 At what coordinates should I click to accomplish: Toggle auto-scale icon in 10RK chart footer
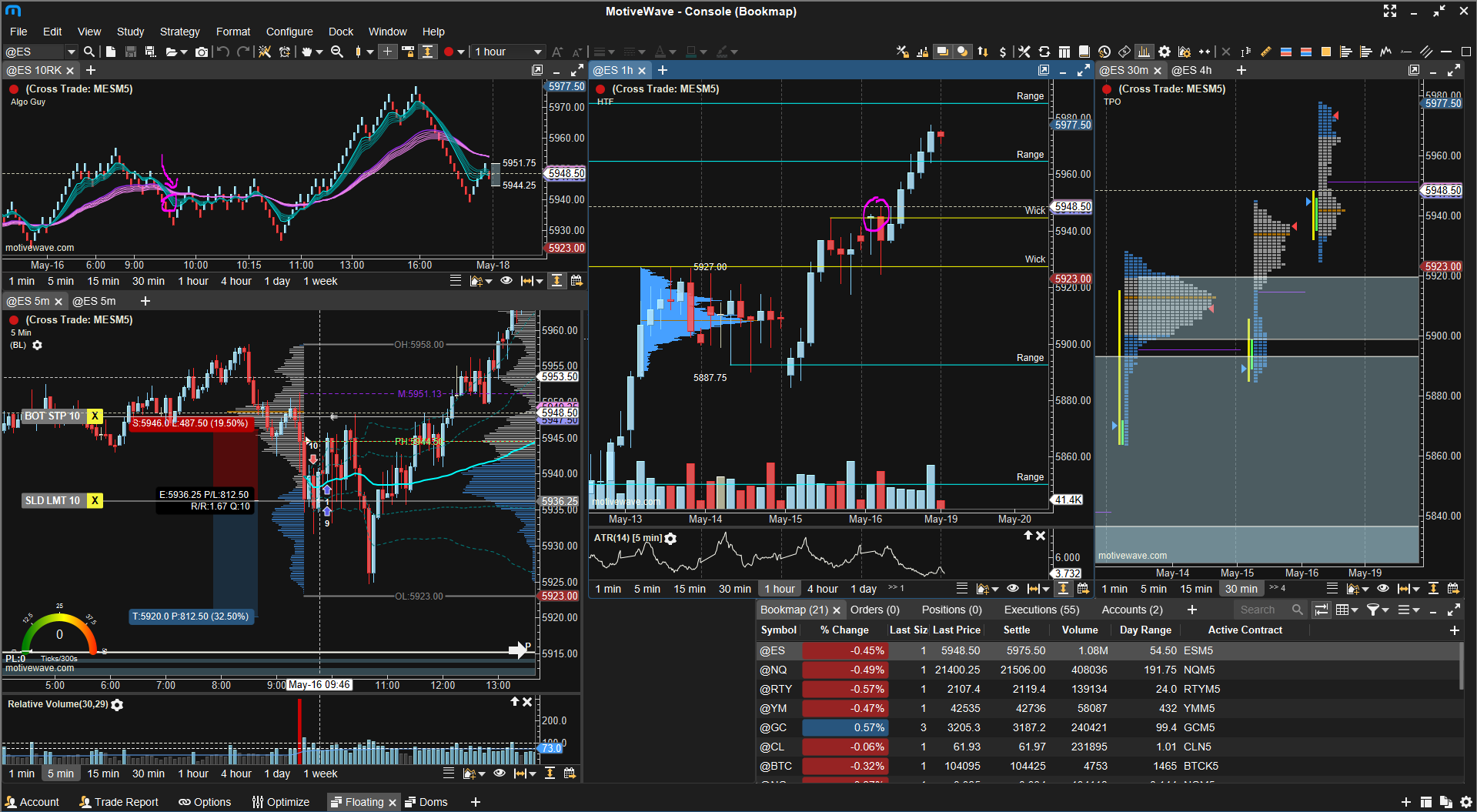(x=556, y=281)
